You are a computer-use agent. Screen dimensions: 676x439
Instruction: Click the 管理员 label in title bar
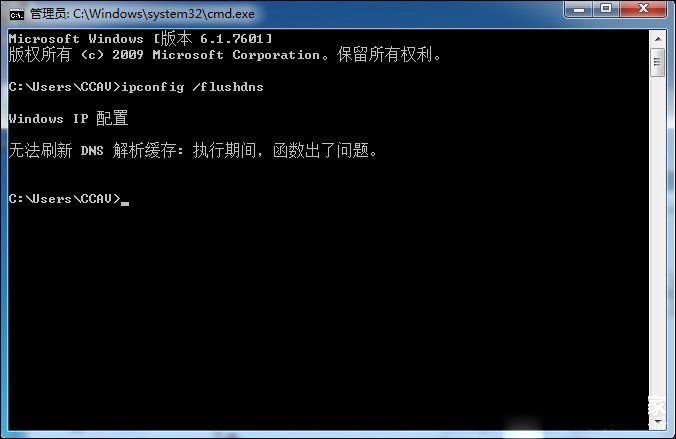48,14
